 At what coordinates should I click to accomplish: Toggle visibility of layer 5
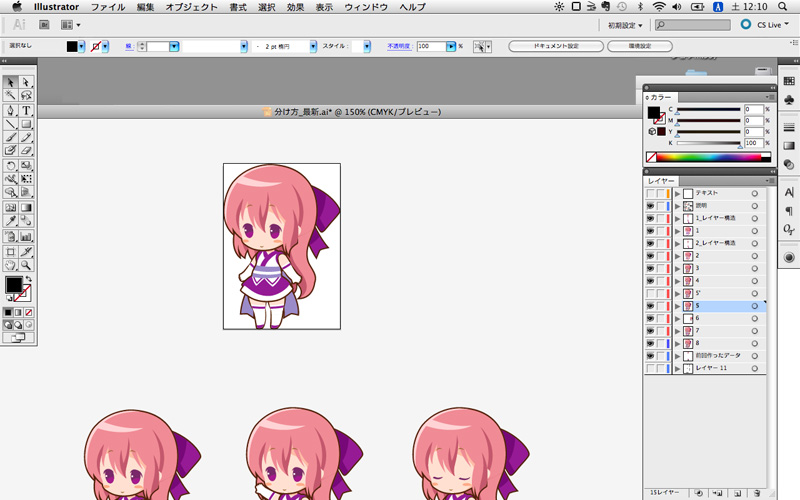(650, 306)
